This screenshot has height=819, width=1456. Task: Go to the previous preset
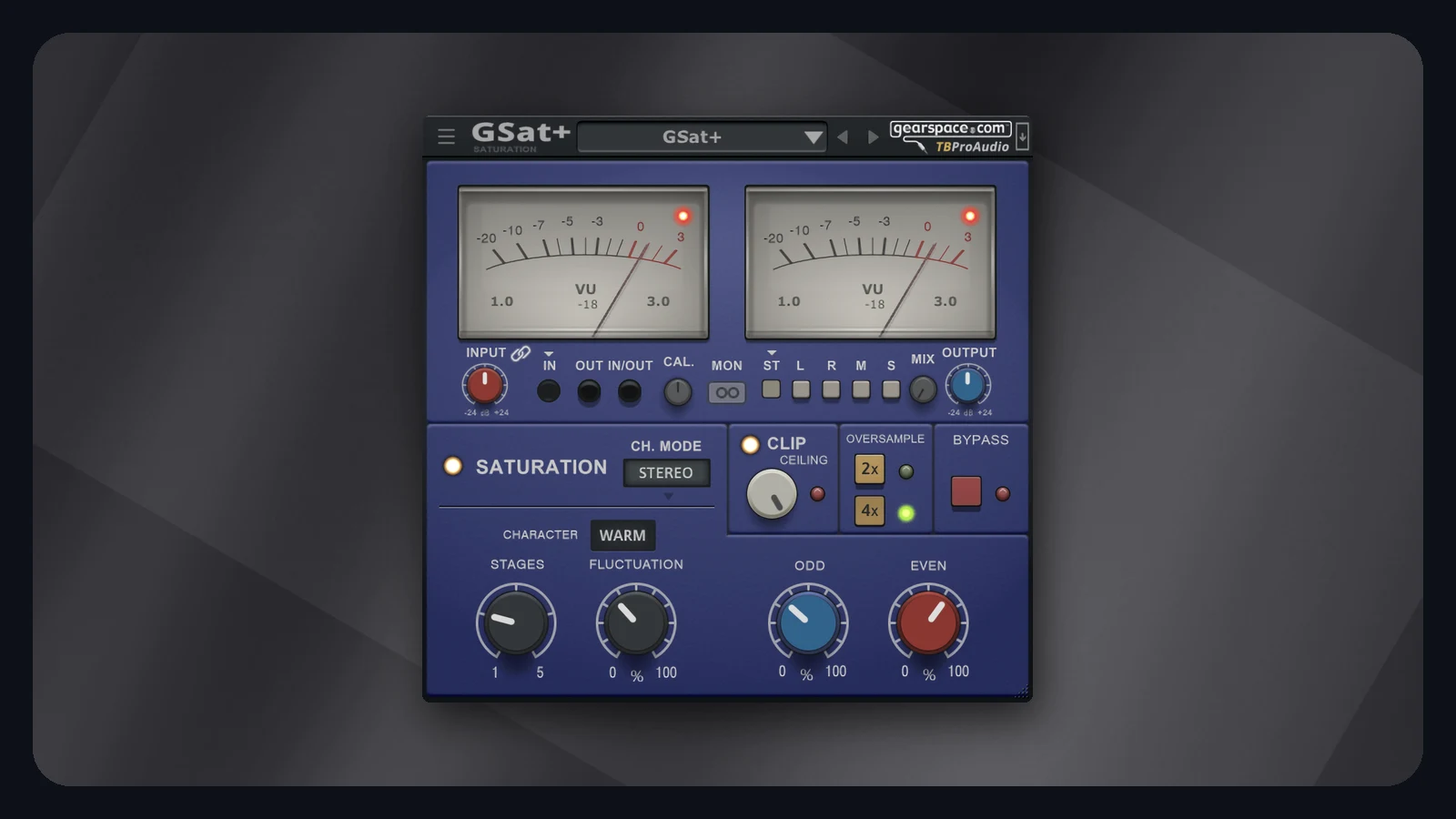tap(843, 137)
